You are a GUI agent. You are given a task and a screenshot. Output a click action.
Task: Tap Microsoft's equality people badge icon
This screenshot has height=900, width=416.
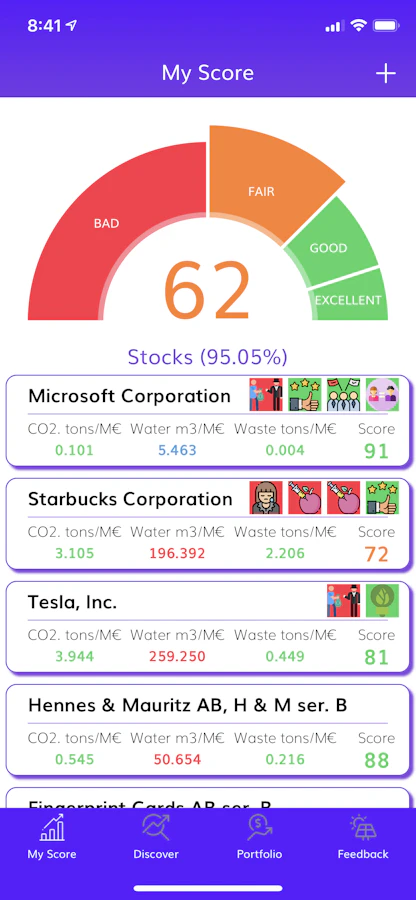[x=382, y=394]
